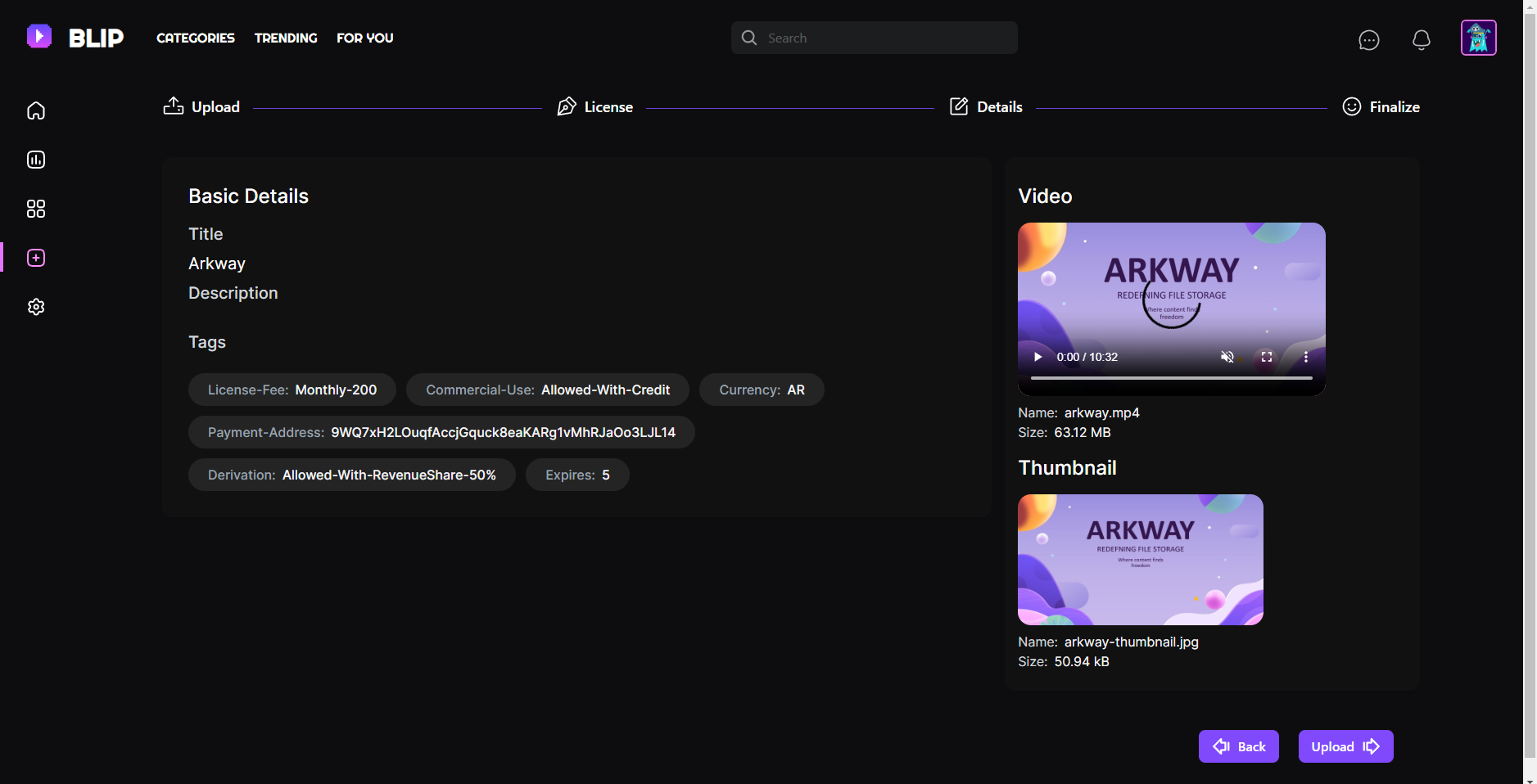This screenshot has width=1537, height=784.
Task: Click the arkway-thumbnail.jpg file name
Action: pyautogui.click(x=1131, y=642)
